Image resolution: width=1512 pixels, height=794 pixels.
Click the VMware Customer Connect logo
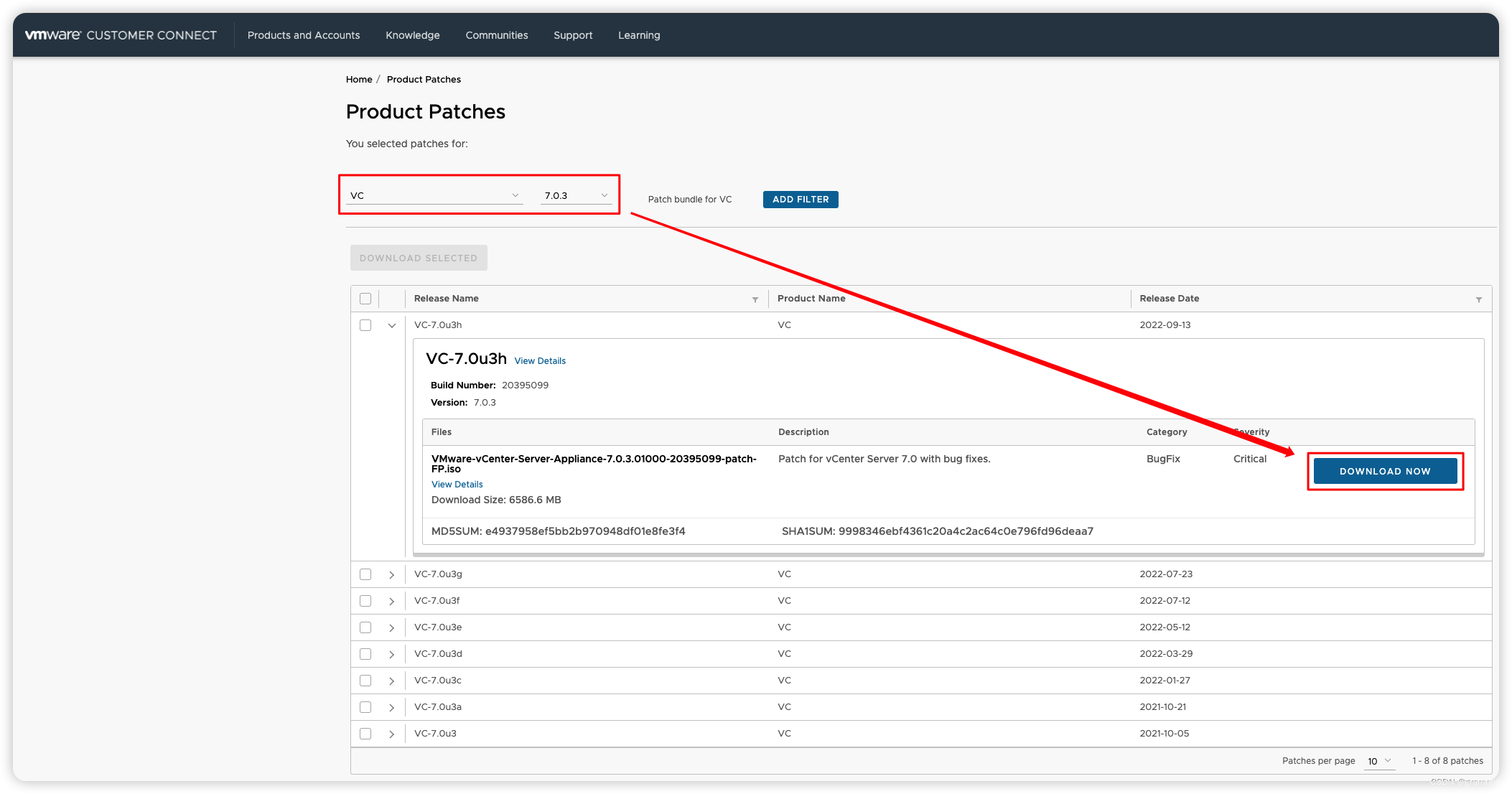(120, 35)
